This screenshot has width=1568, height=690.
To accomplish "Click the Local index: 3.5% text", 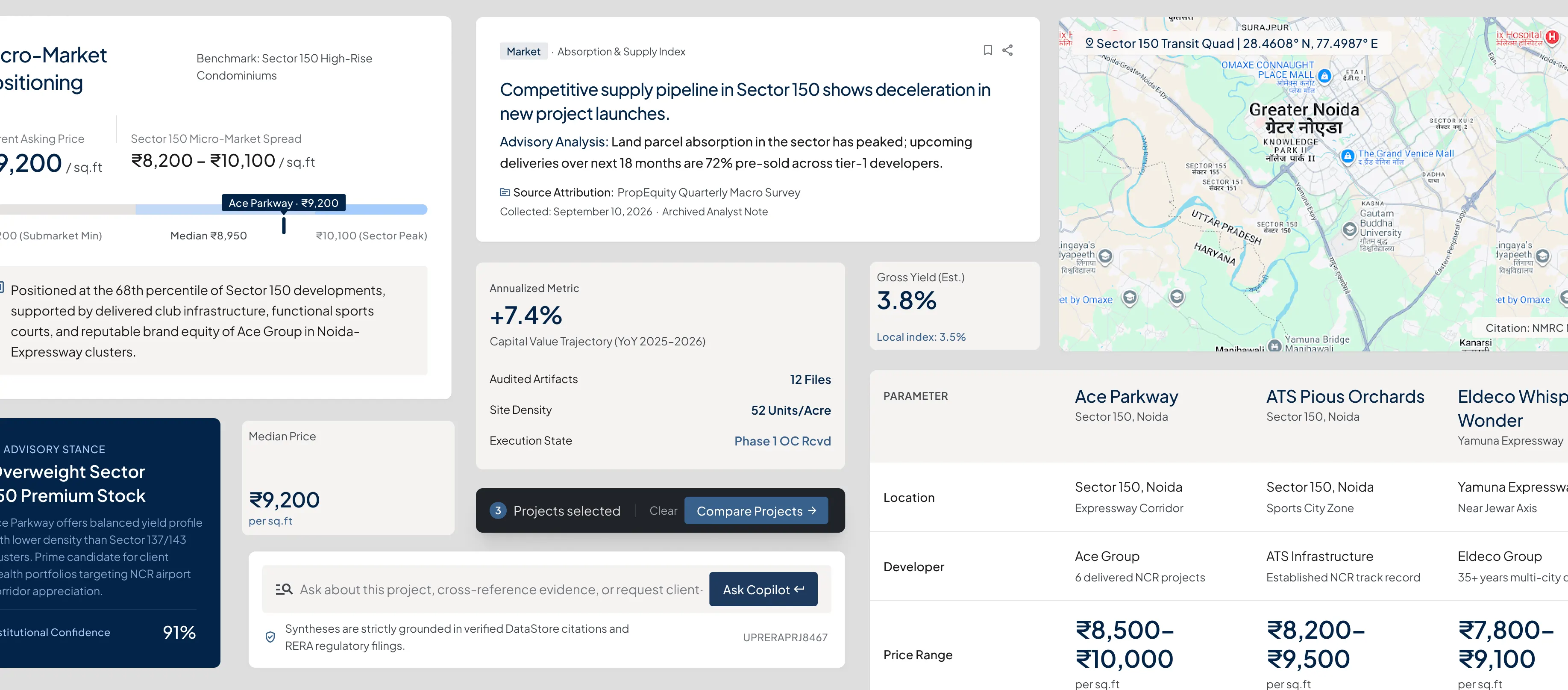I will pos(920,337).
